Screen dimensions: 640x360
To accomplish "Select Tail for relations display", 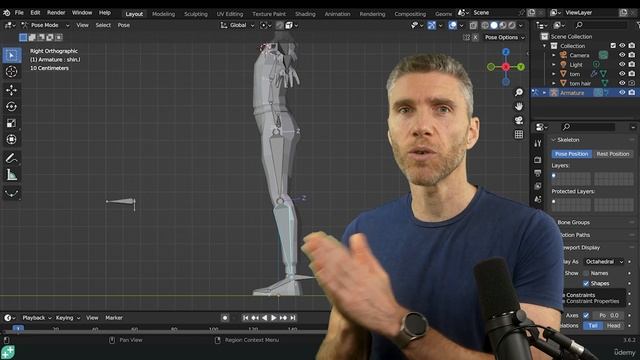I will pyautogui.click(x=593, y=325).
